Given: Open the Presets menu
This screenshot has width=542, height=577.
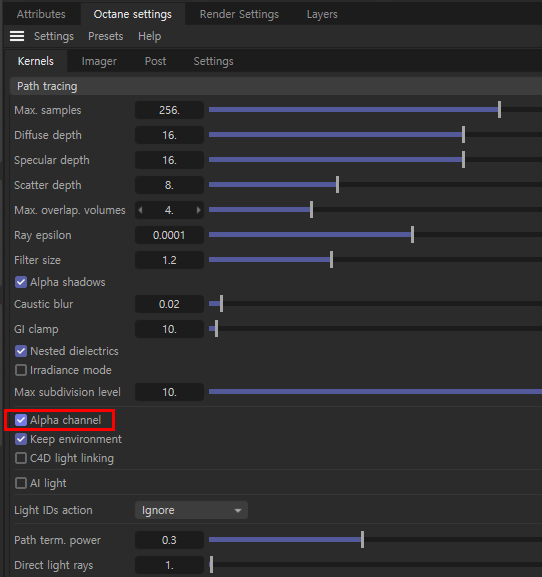Looking at the screenshot, I should (x=106, y=36).
